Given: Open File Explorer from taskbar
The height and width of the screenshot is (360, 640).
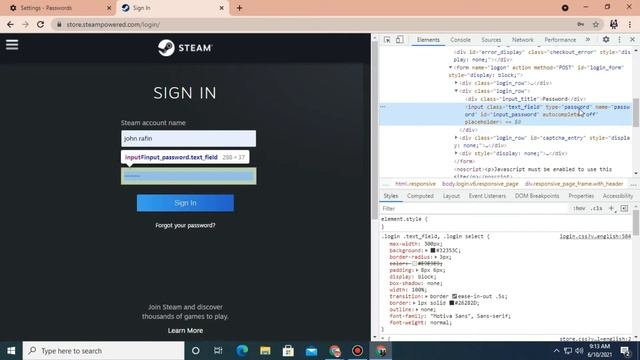Looking at the screenshot, I should click(265, 351).
